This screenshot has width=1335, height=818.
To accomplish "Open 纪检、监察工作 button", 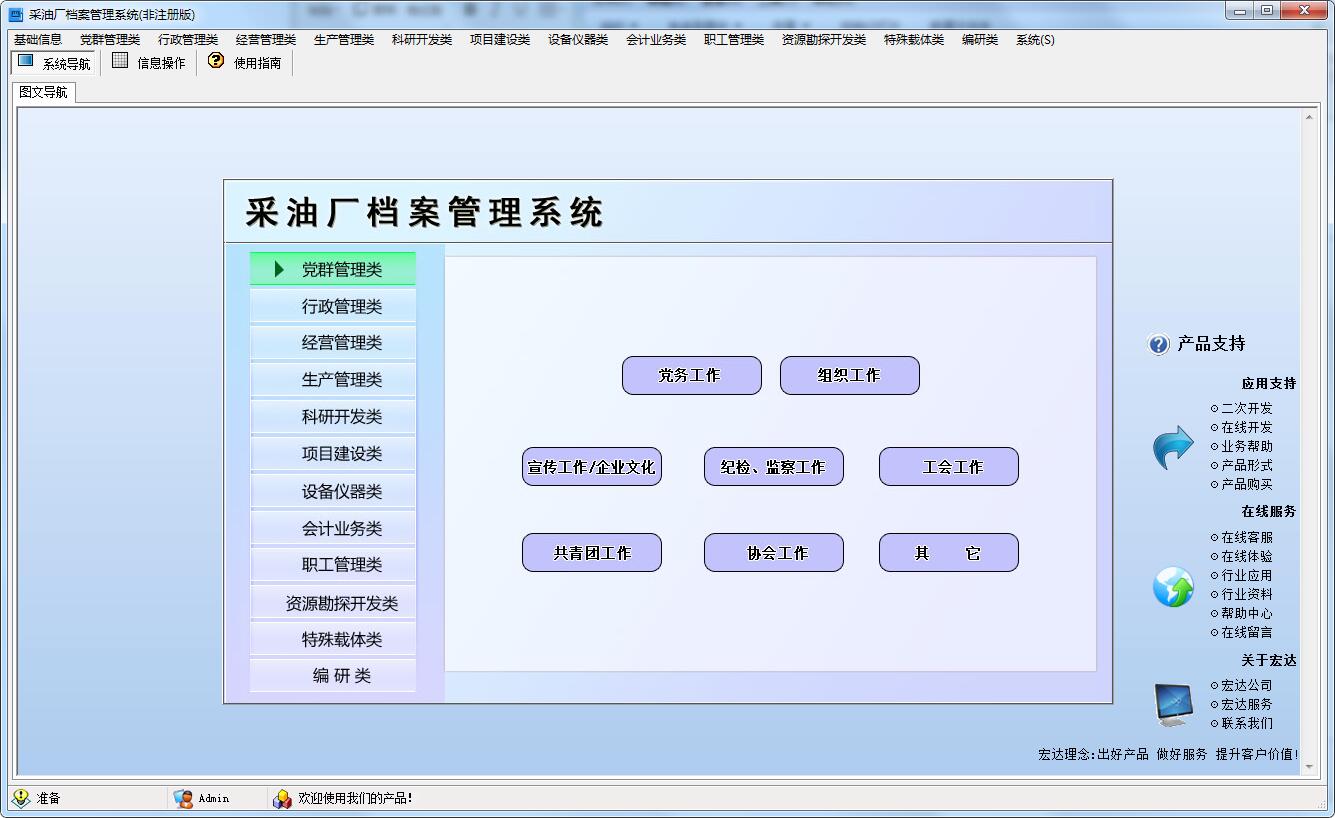I will pyautogui.click(x=773, y=467).
